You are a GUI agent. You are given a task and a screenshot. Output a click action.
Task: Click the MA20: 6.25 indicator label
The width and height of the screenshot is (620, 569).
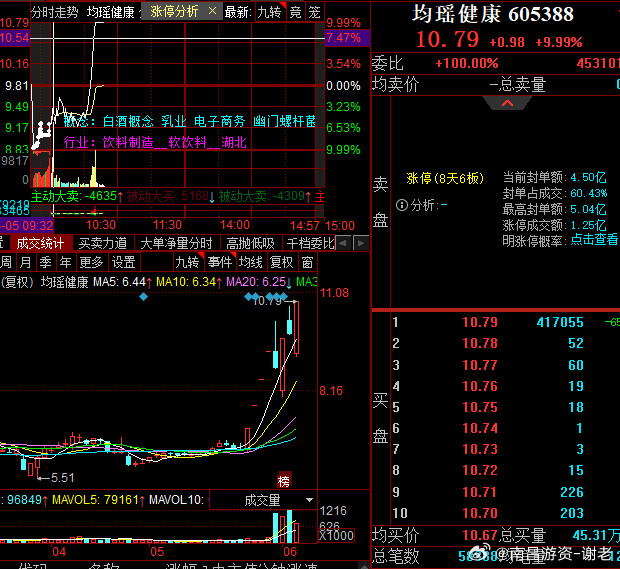(259, 282)
